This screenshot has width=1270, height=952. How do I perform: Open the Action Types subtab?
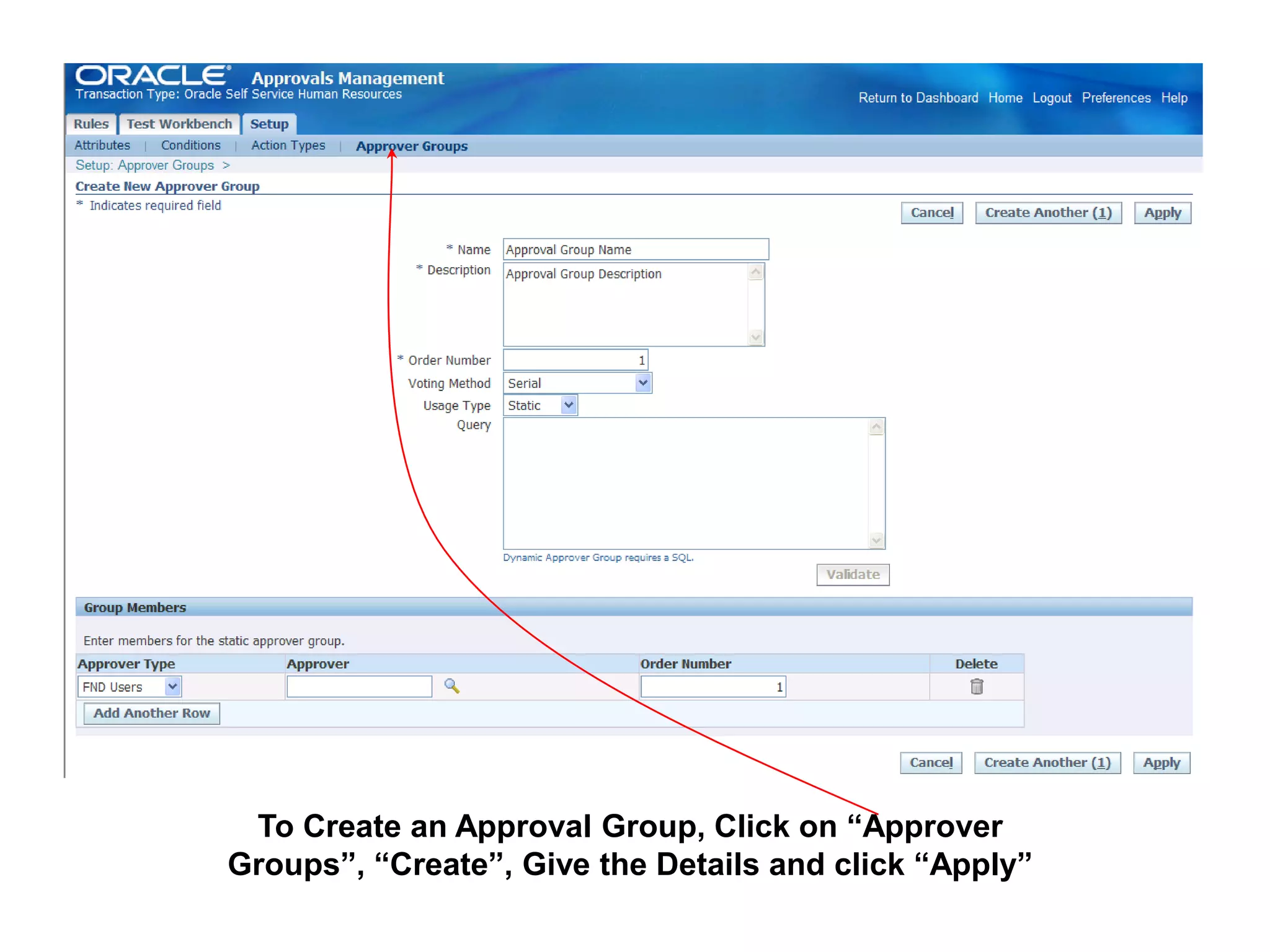288,146
